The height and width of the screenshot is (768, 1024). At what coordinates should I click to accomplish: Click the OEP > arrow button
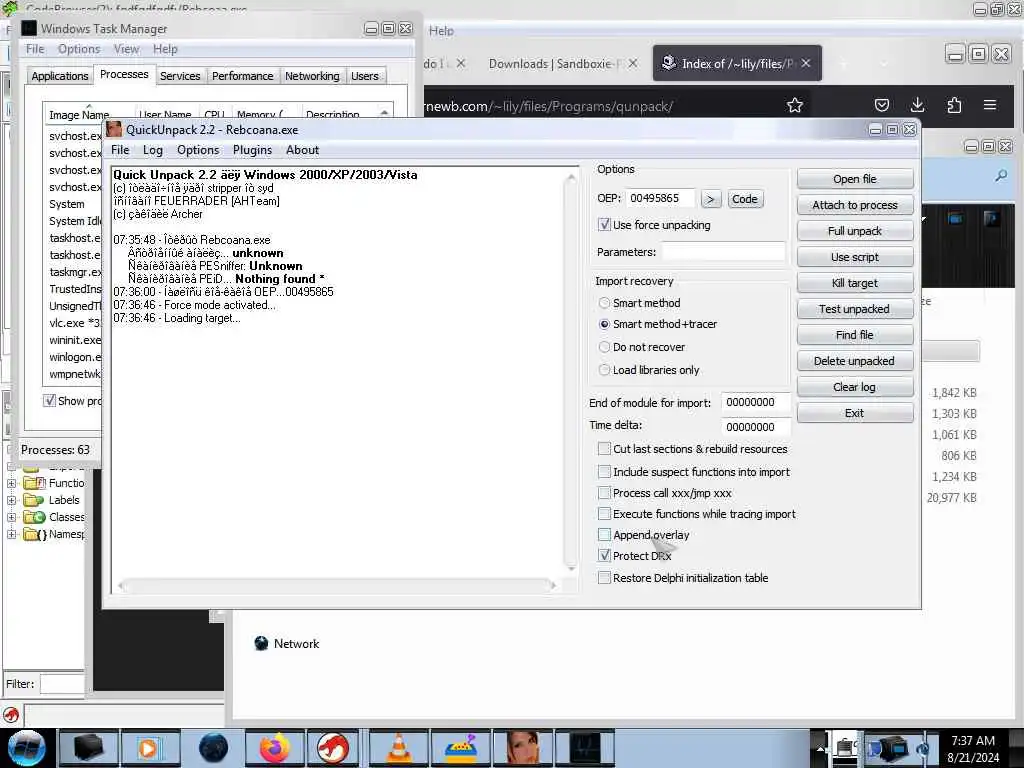pyautogui.click(x=711, y=199)
